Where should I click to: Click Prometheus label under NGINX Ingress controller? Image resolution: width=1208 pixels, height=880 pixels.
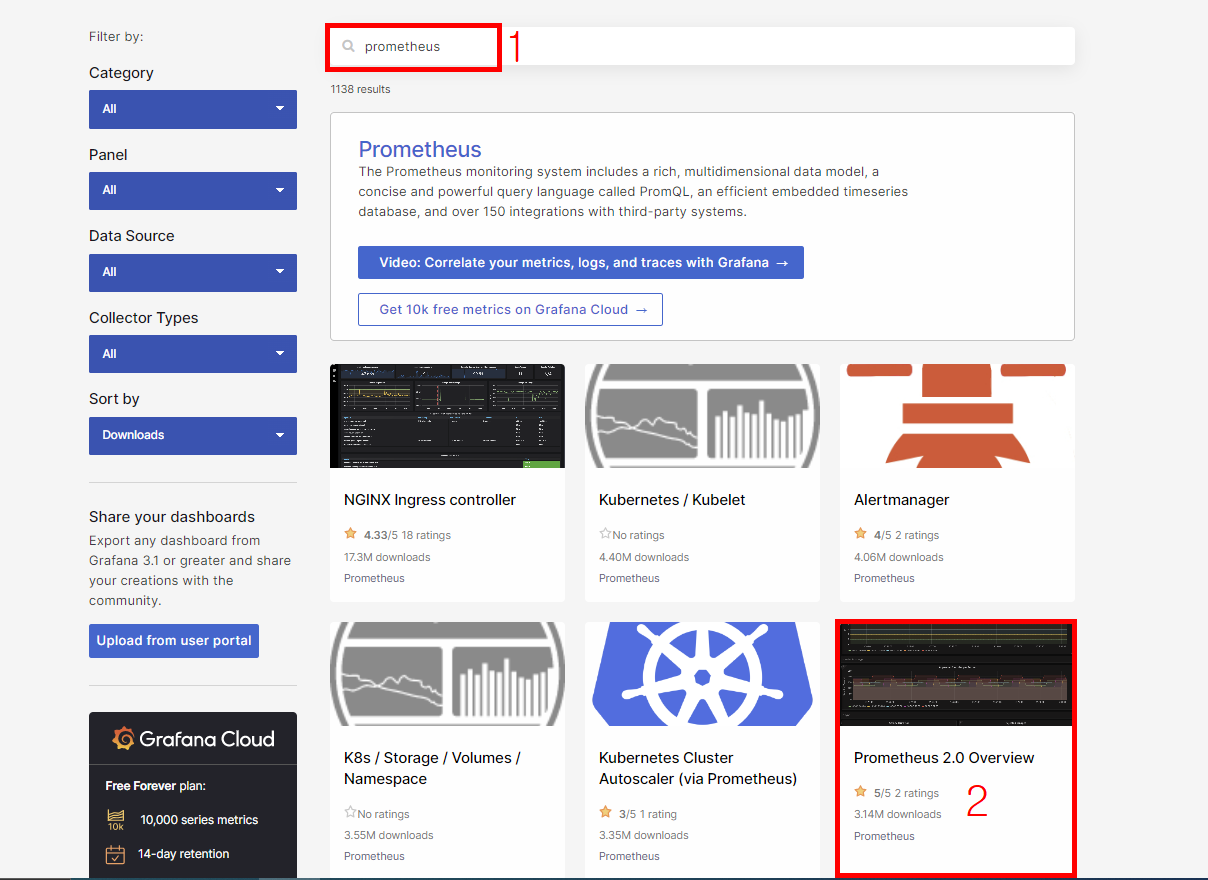coord(374,578)
